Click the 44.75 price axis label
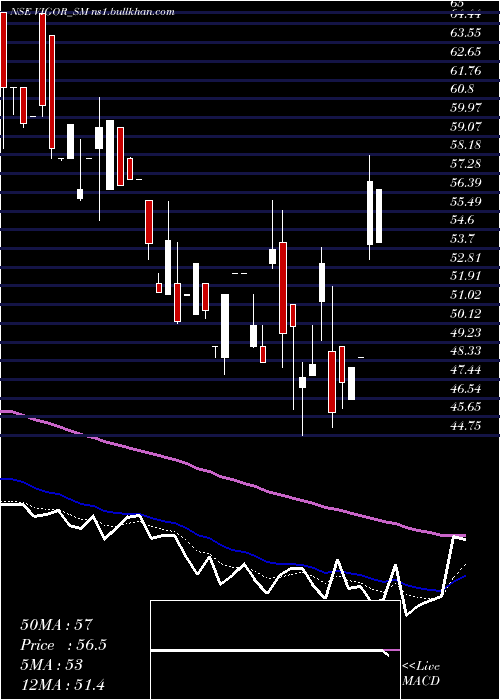The width and height of the screenshot is (500, 700). click(x=466, y=426)
